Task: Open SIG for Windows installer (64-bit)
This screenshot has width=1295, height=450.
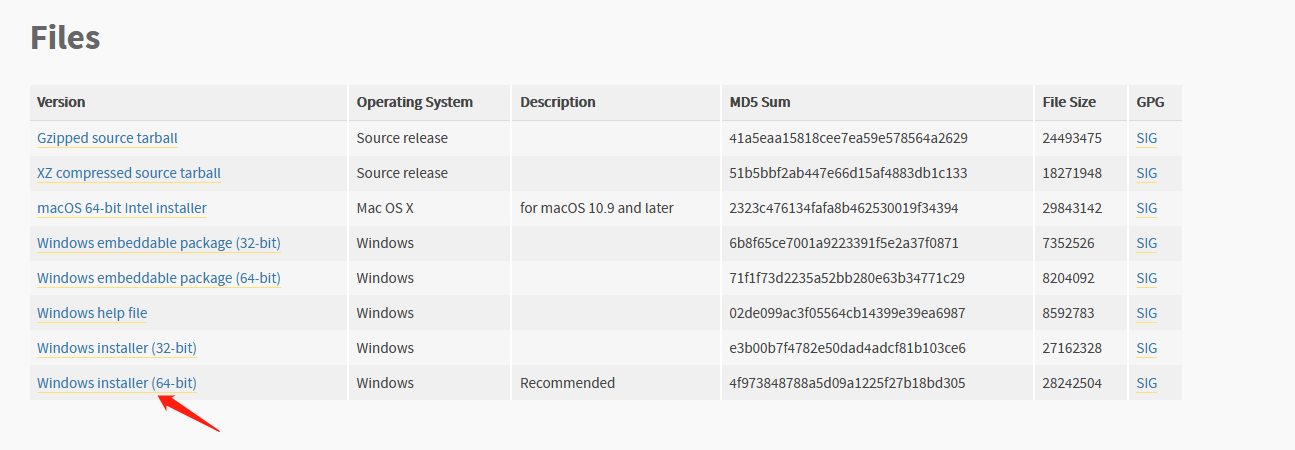Action: pyautogui.click(x=1146, y=383)
